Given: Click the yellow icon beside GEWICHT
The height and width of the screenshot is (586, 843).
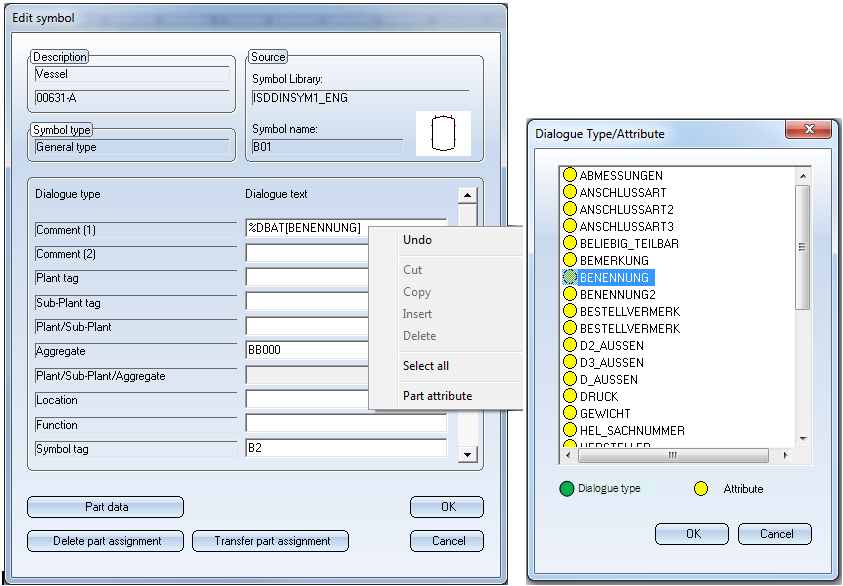Looking at the screenshot, I should tap(570, 414).
